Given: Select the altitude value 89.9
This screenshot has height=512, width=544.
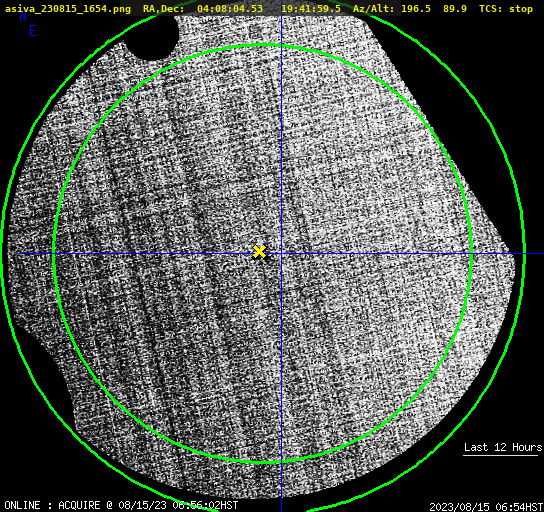Looking at the screenshot, I should coord(455,9).
